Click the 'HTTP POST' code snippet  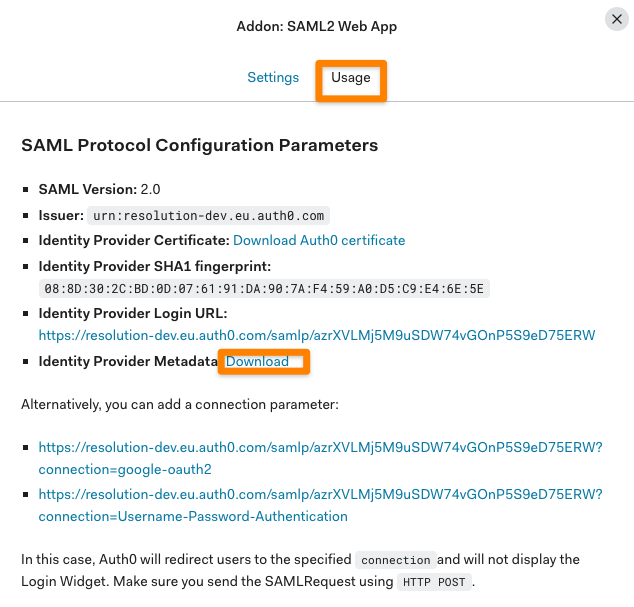434,582
